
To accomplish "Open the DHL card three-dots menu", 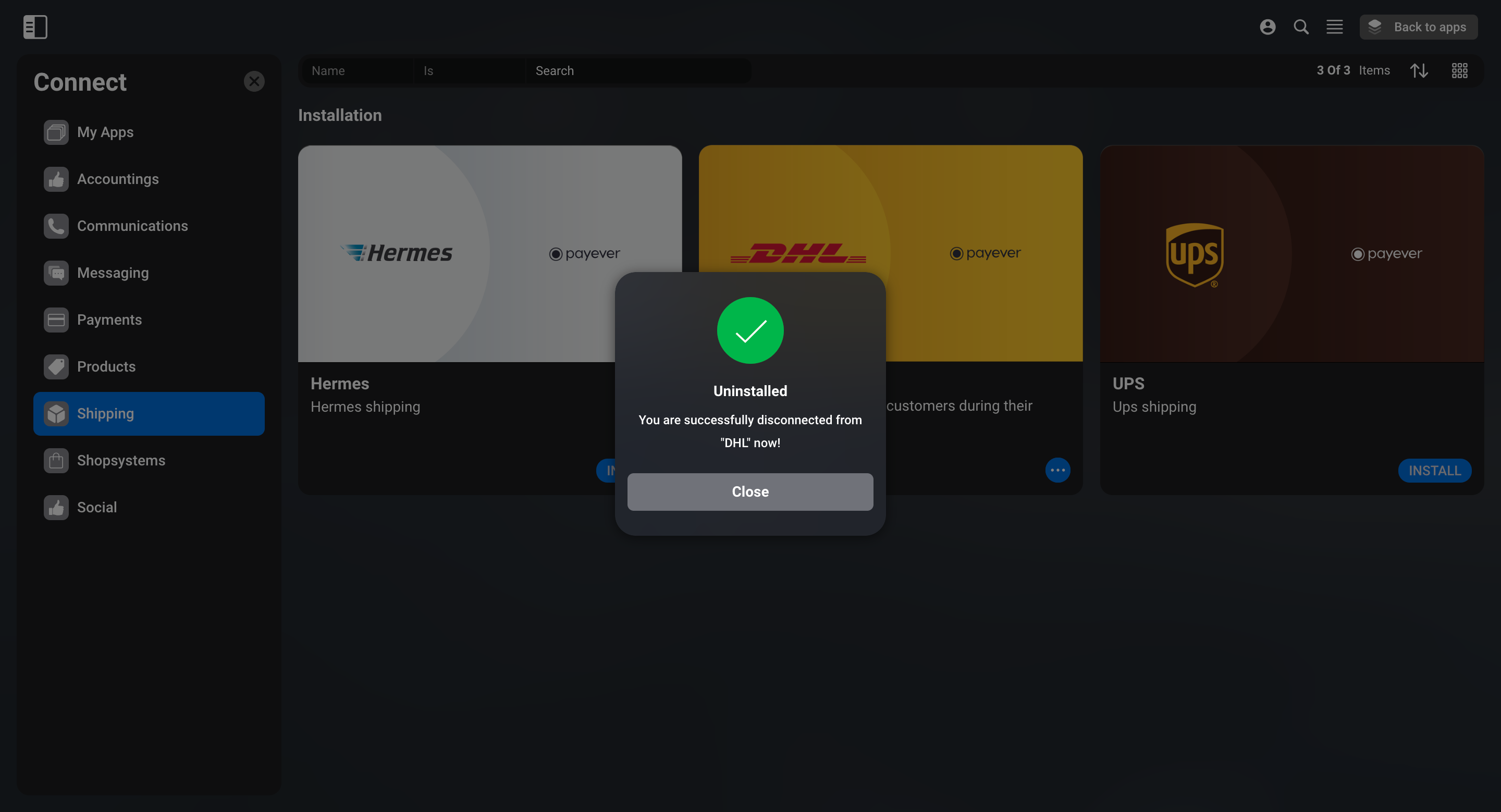I will [1057, 470].
